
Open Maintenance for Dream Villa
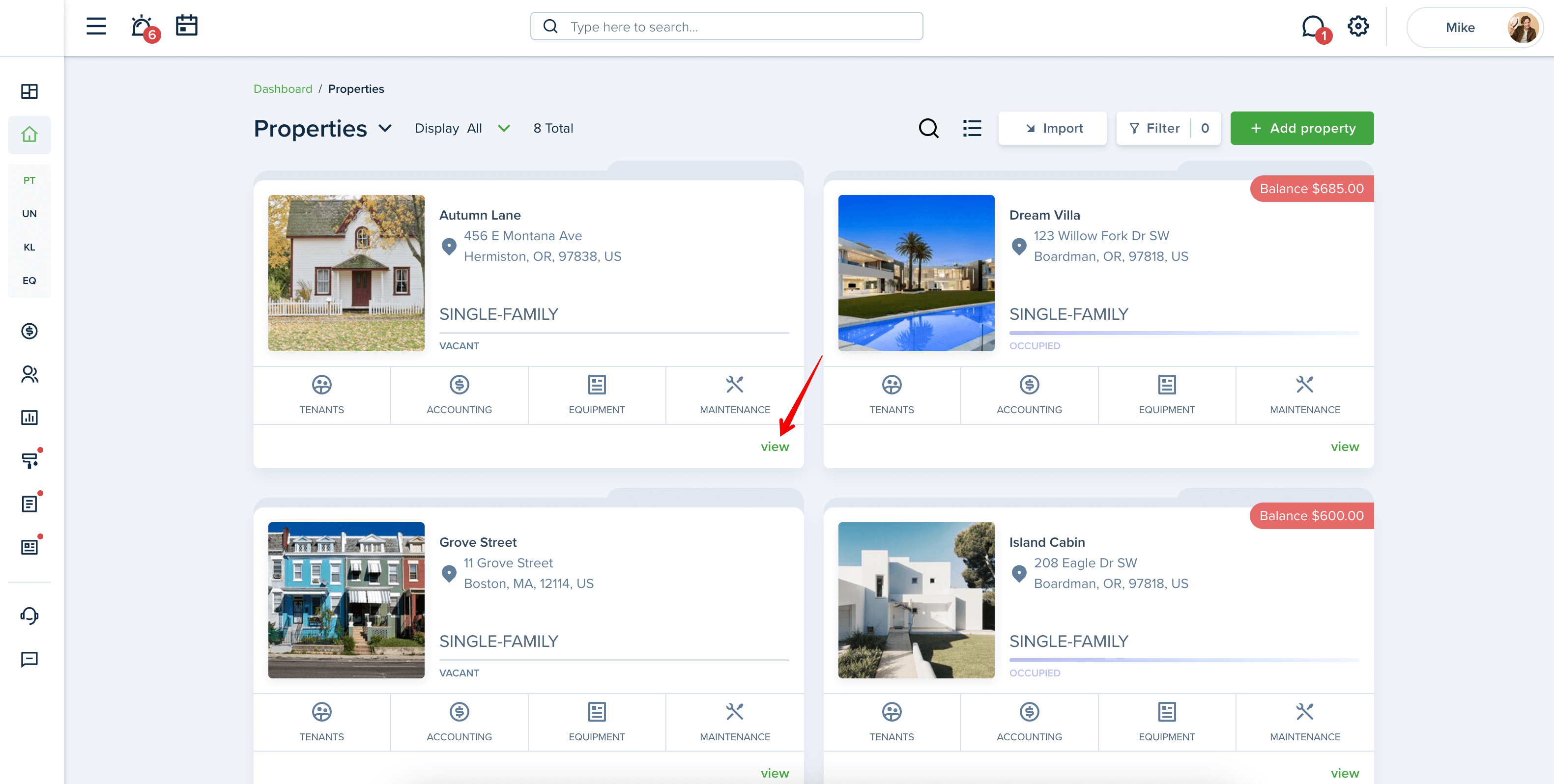pos(1305,395)
